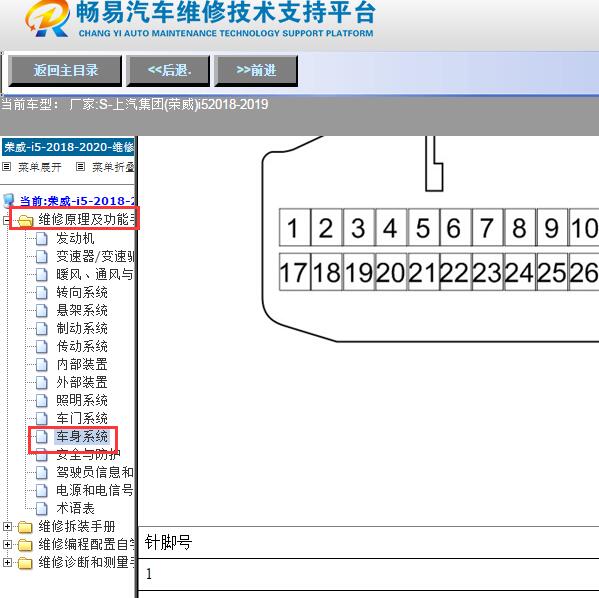
Task: Open the 暖风、通风与空调 page
Action: 95,274
